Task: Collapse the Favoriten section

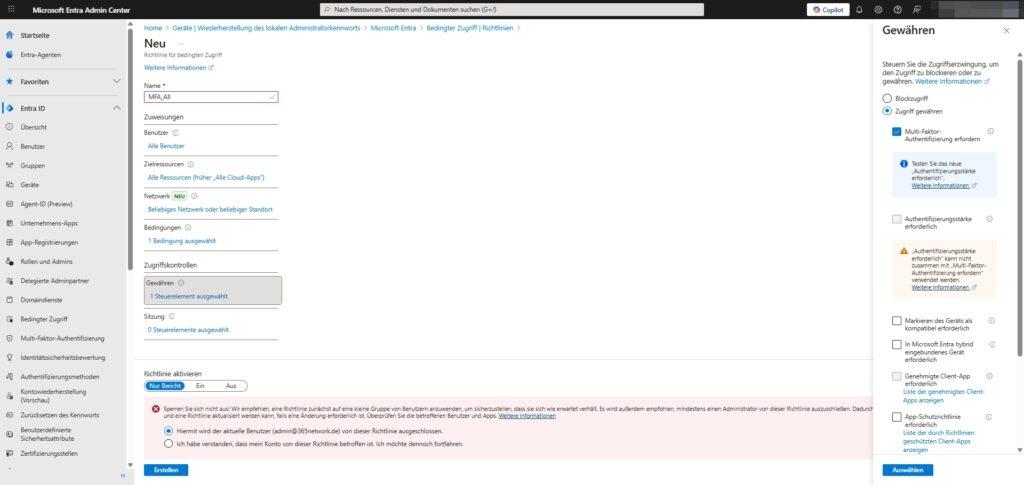Action: [x=117, y=82]
